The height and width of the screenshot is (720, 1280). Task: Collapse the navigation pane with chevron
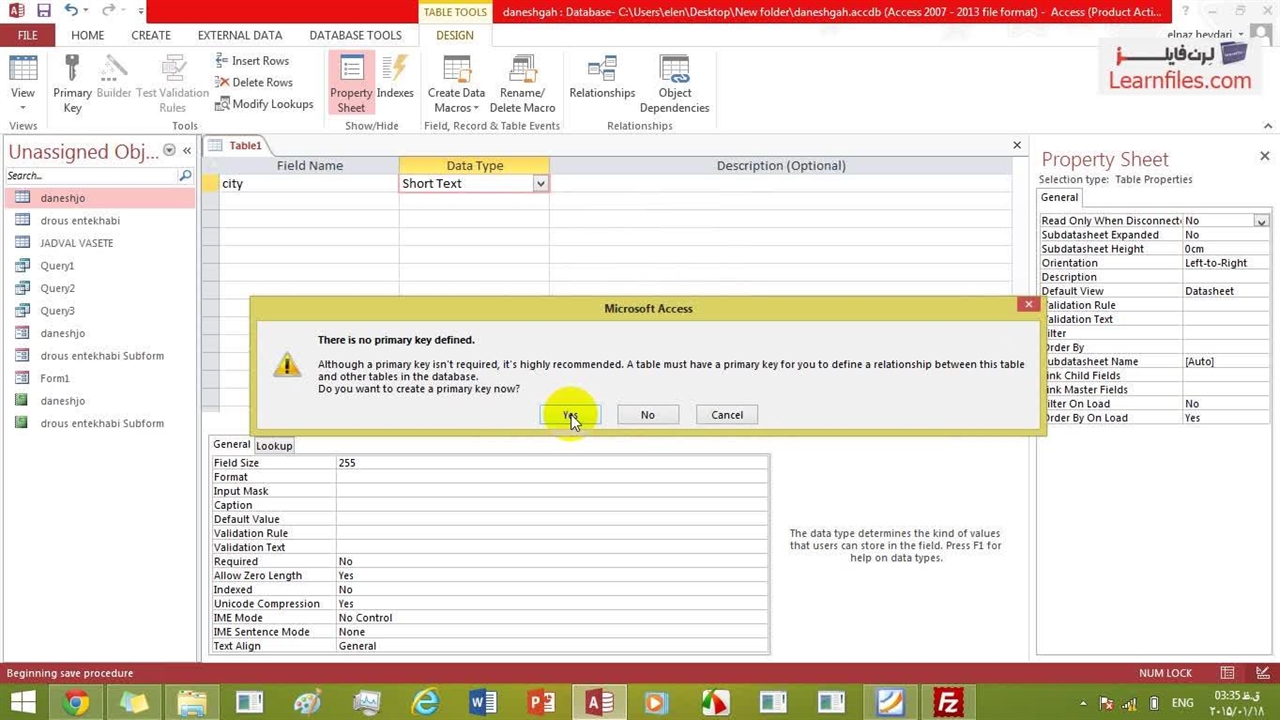pyautogui.click(x=187, y=151)
